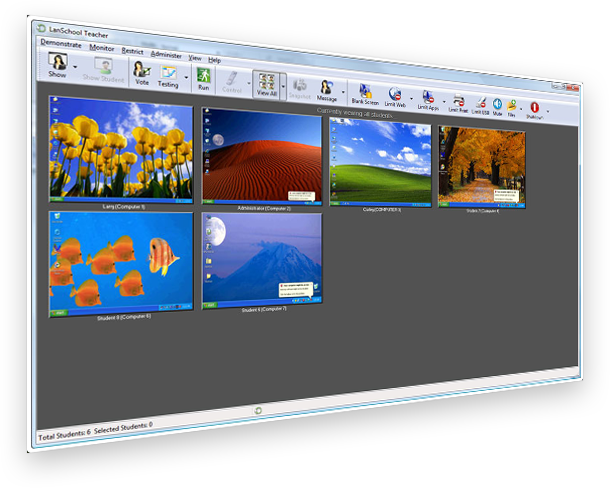Select Larry's tulips desktop thumbnail
The image size is (610, 488).
(x=121, y=150)
